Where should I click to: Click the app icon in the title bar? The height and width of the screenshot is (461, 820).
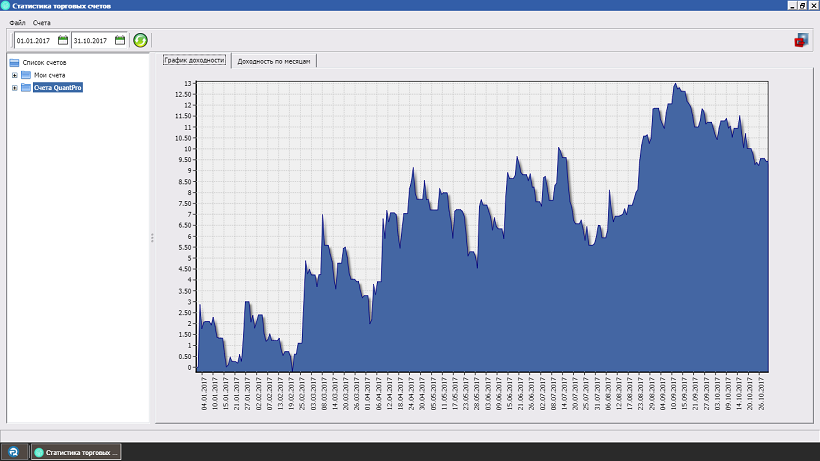coord(6,6)
